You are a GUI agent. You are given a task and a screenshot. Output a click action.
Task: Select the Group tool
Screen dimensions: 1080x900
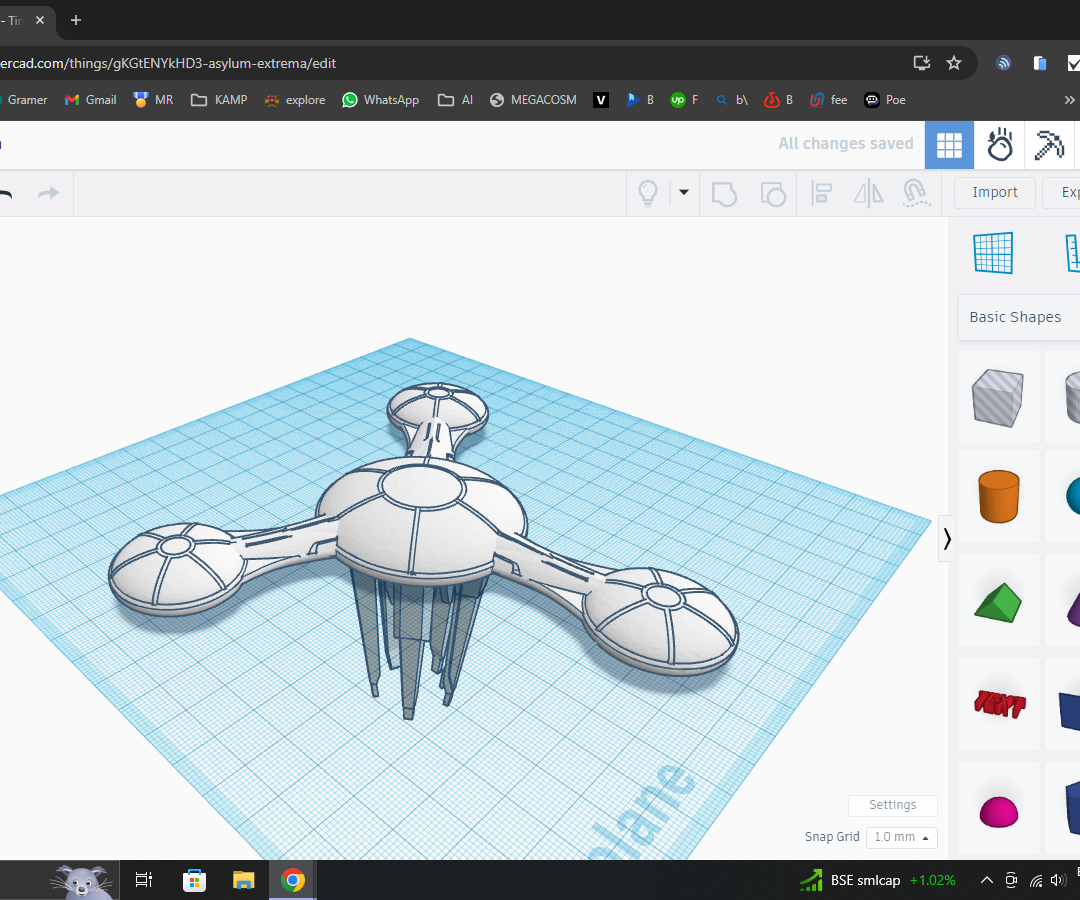point(724,192)
